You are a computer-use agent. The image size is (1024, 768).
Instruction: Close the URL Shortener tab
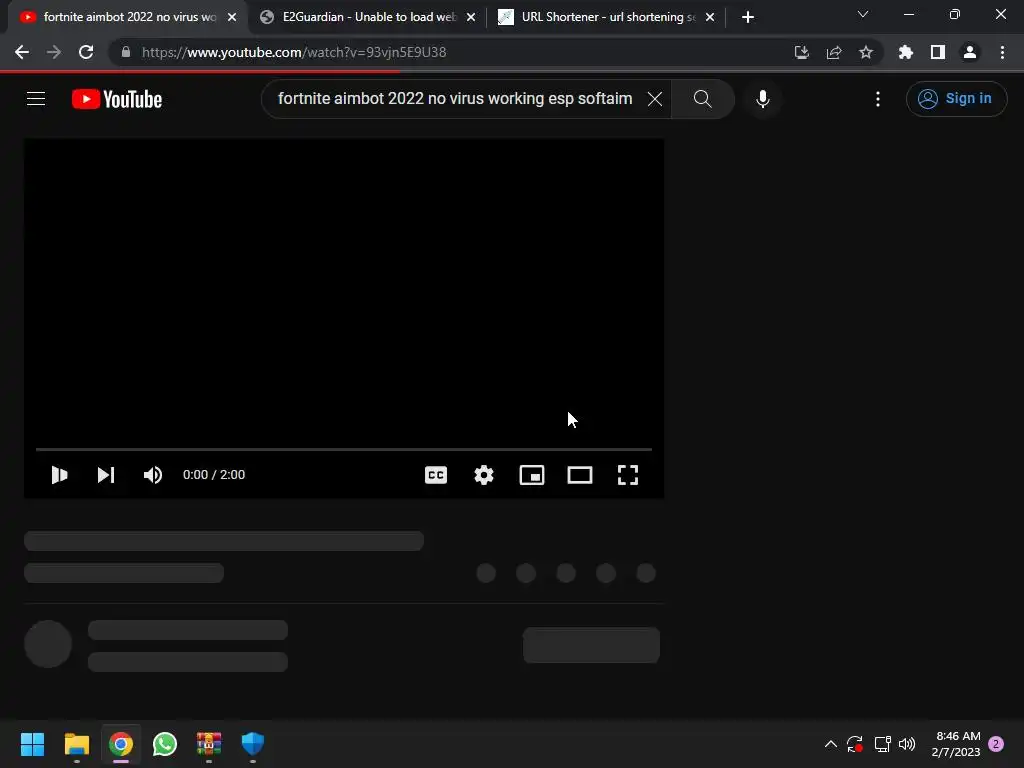(710, 17)
